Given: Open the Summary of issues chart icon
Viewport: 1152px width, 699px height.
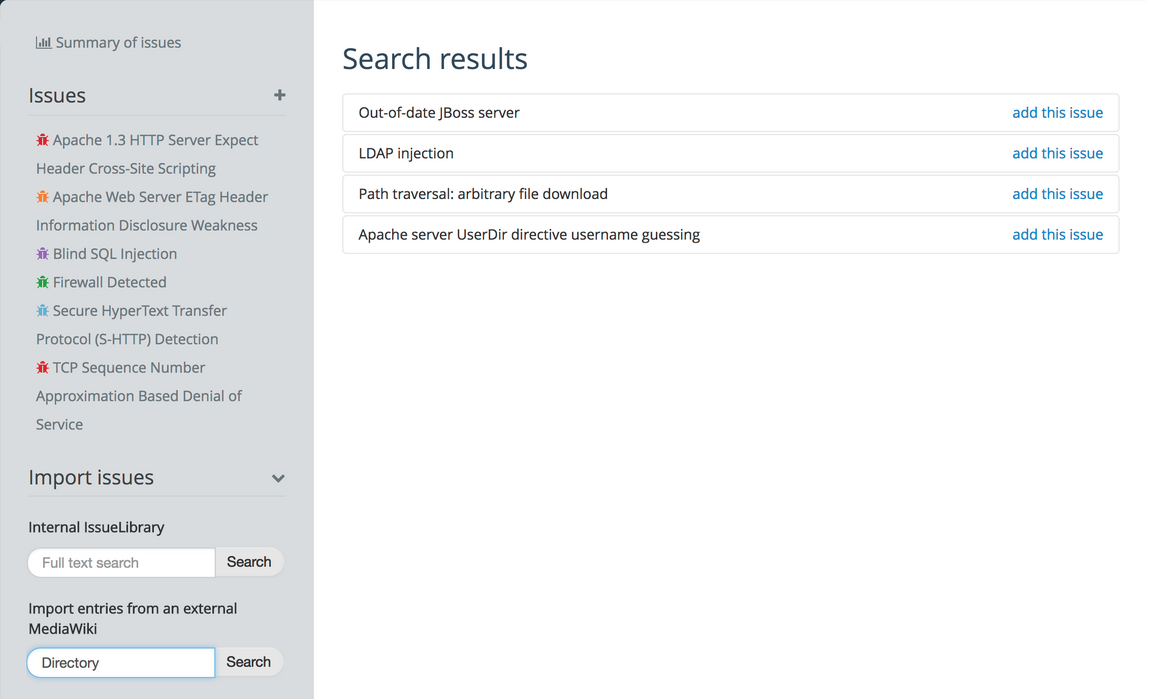Looking at the screenshot, I should pos(43,43).
